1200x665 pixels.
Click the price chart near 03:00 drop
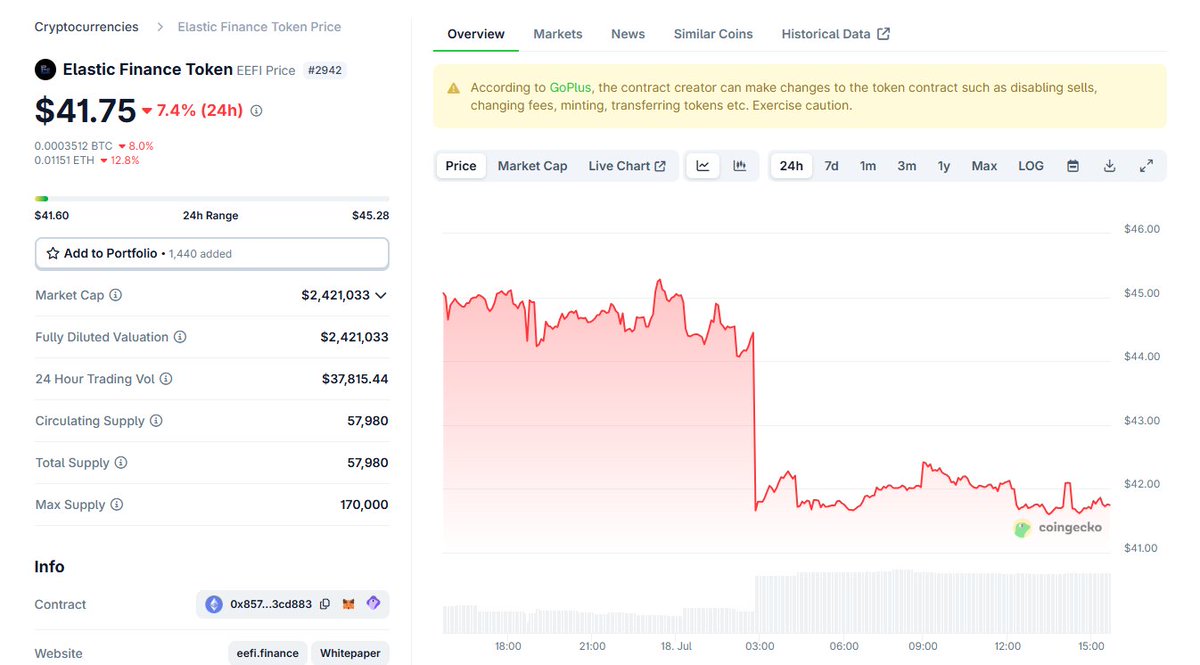(755, 420)
